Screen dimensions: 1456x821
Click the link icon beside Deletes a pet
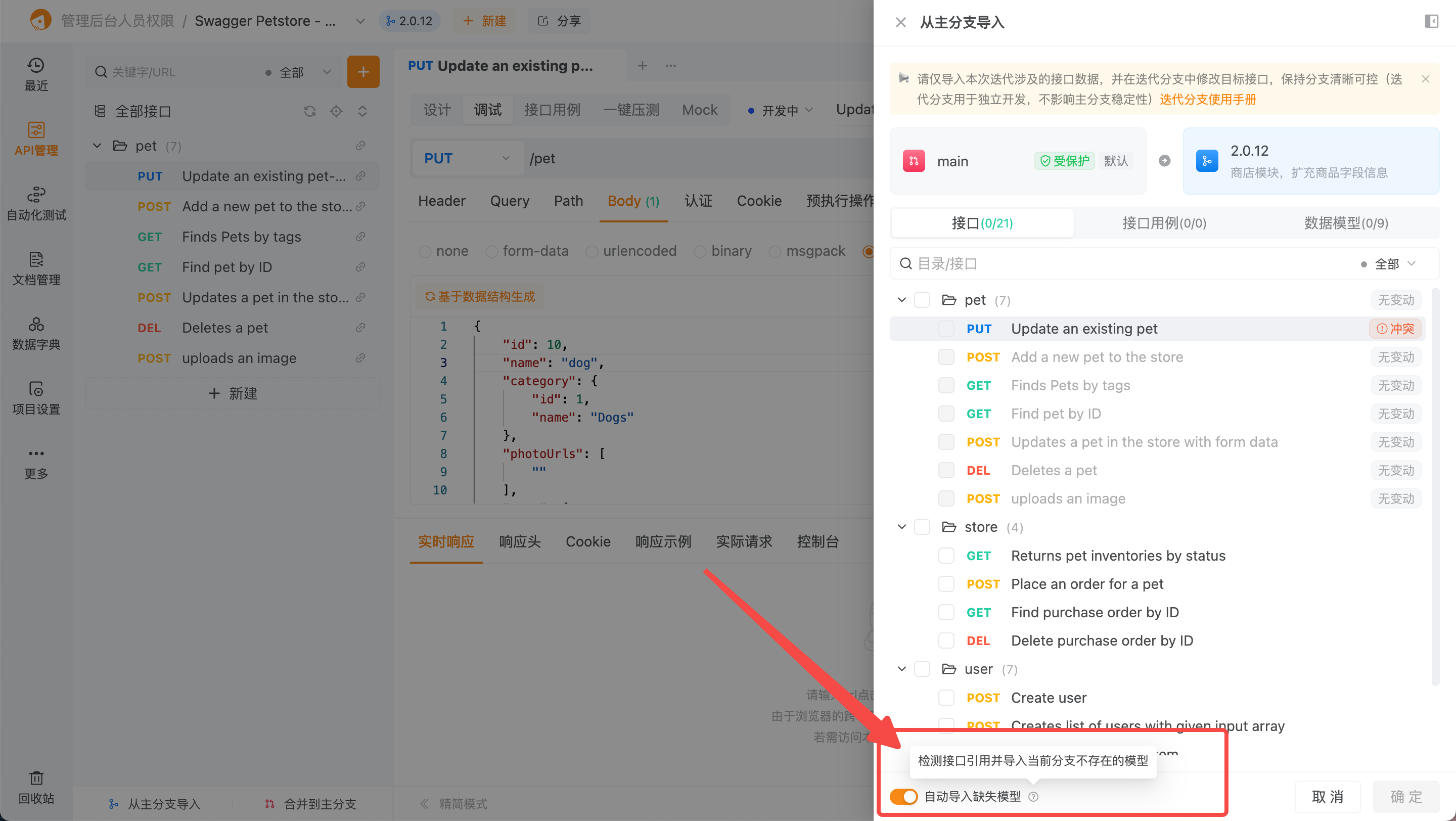[x=360, y=328]
